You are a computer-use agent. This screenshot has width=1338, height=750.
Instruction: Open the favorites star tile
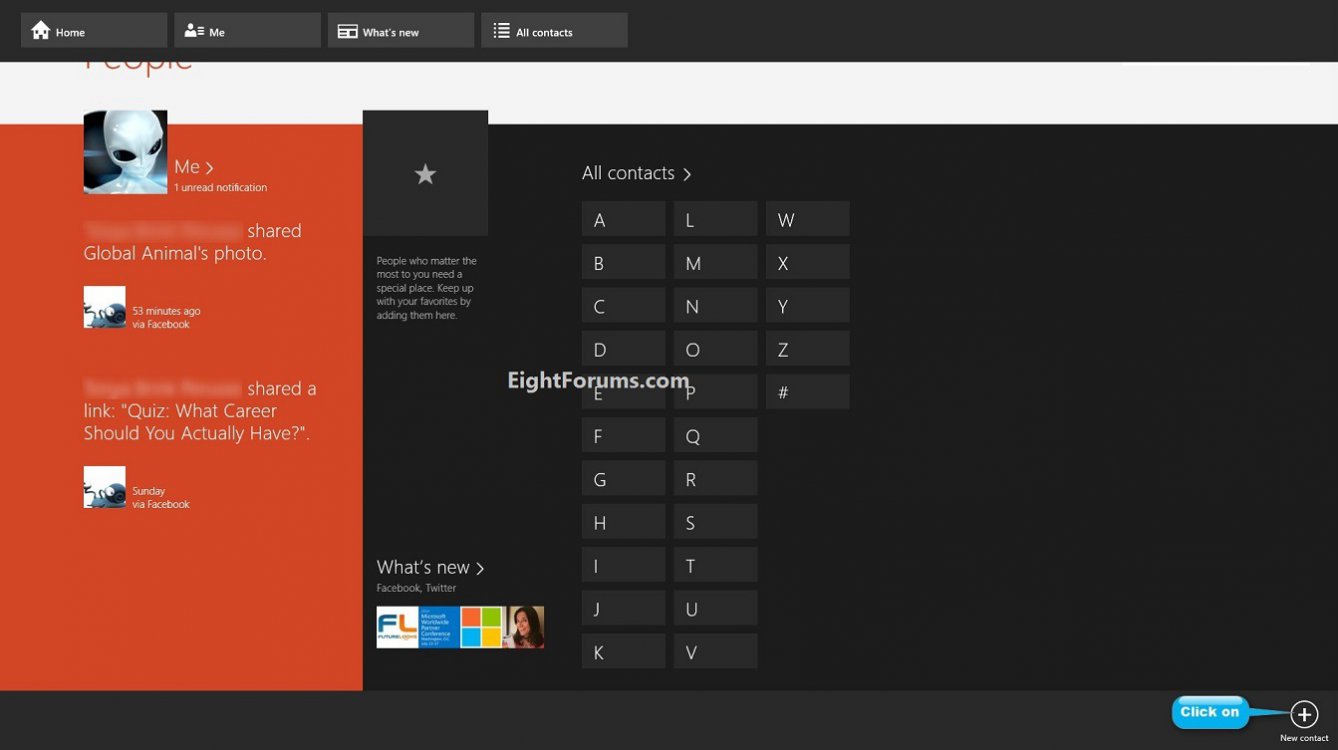(425, 174)
